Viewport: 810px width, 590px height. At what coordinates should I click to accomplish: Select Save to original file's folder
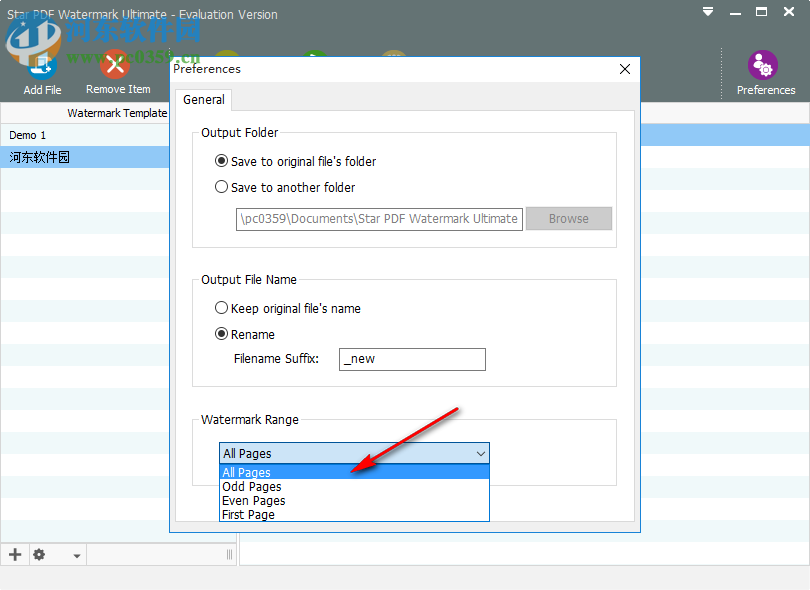click(x=221, y=161)
